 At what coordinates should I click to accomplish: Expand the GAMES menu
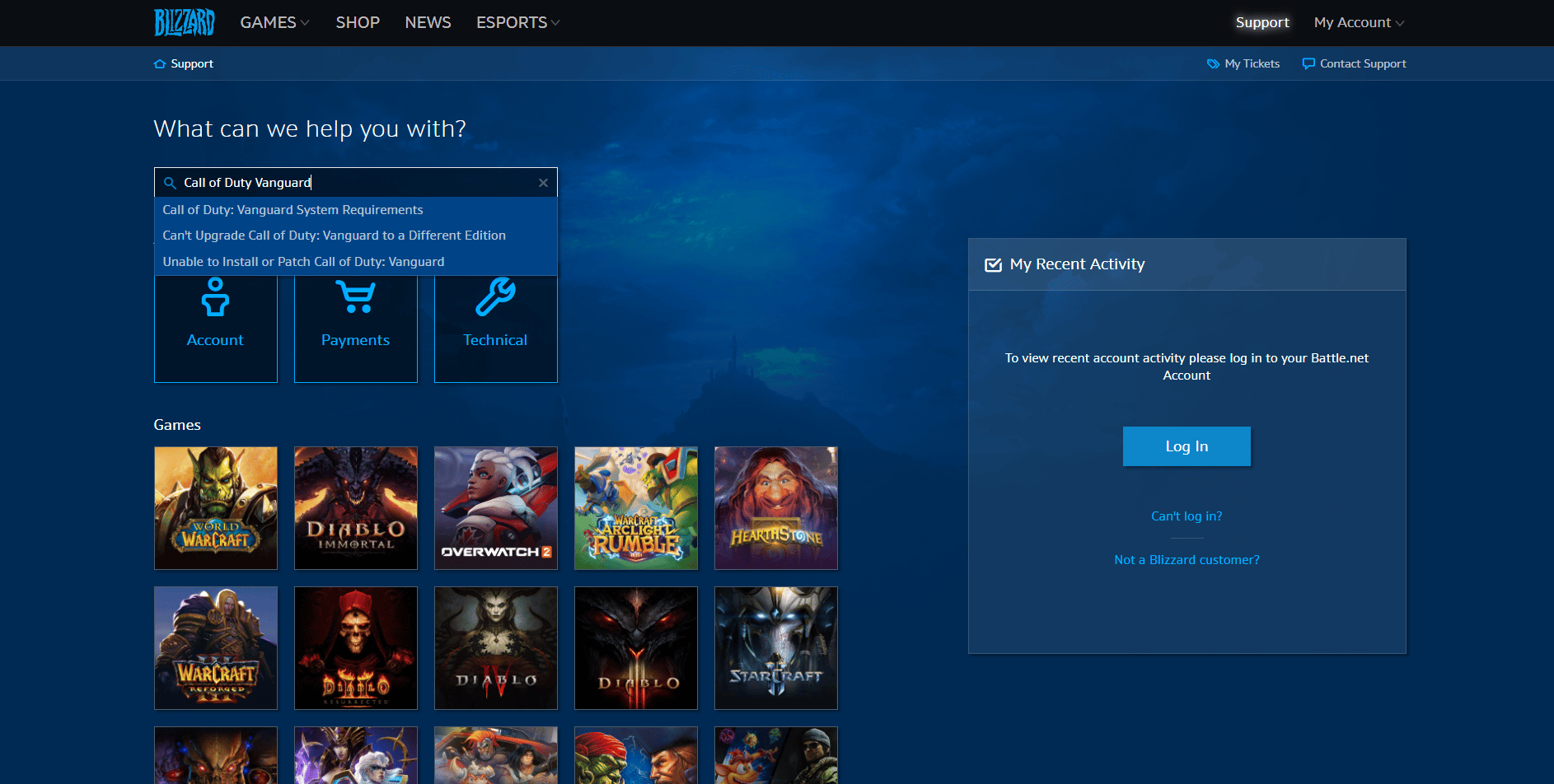pyautogui.click(x=274, y=22)
